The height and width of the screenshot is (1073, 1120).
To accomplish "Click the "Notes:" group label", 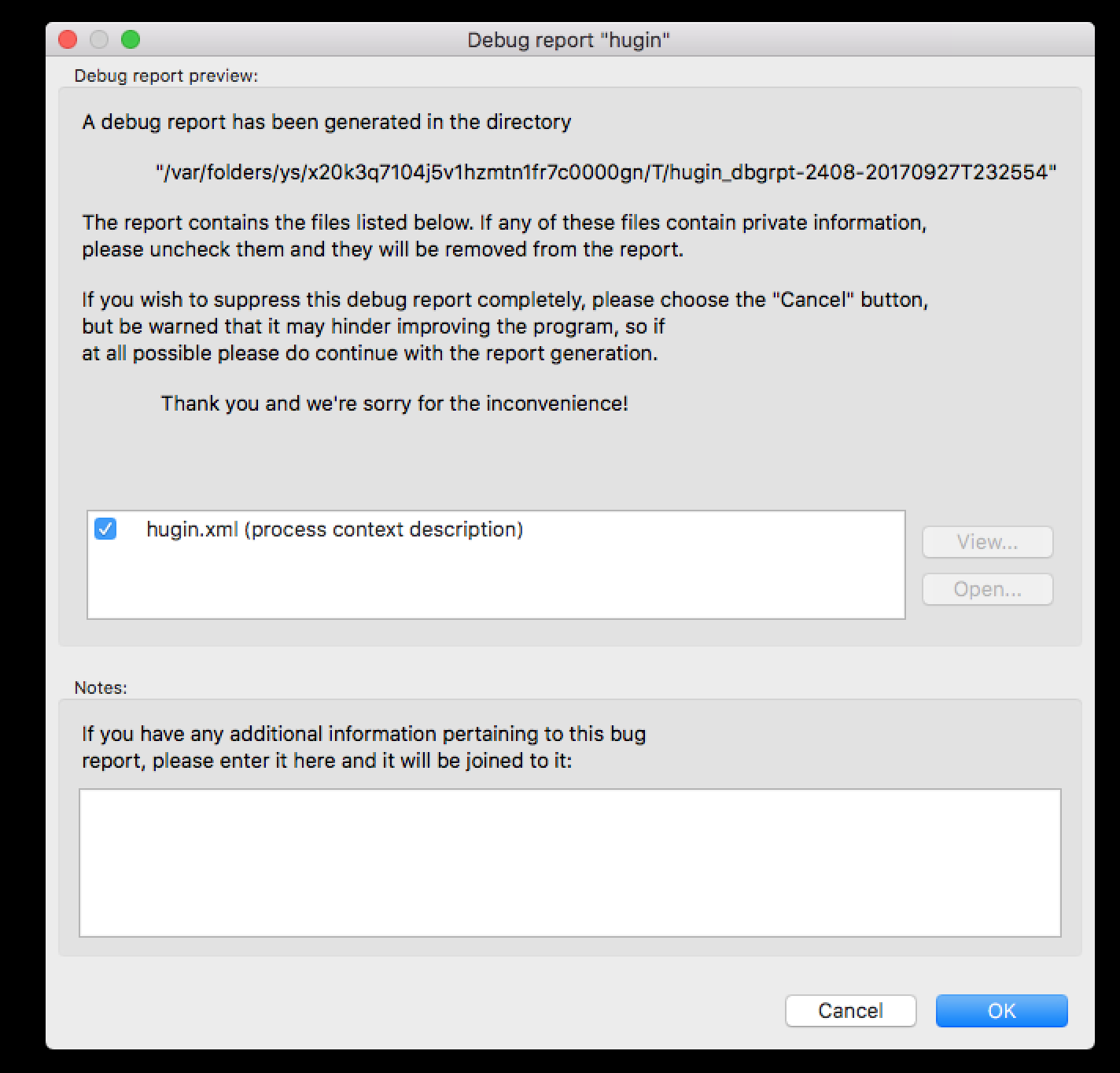I will [x=101, y=688].
